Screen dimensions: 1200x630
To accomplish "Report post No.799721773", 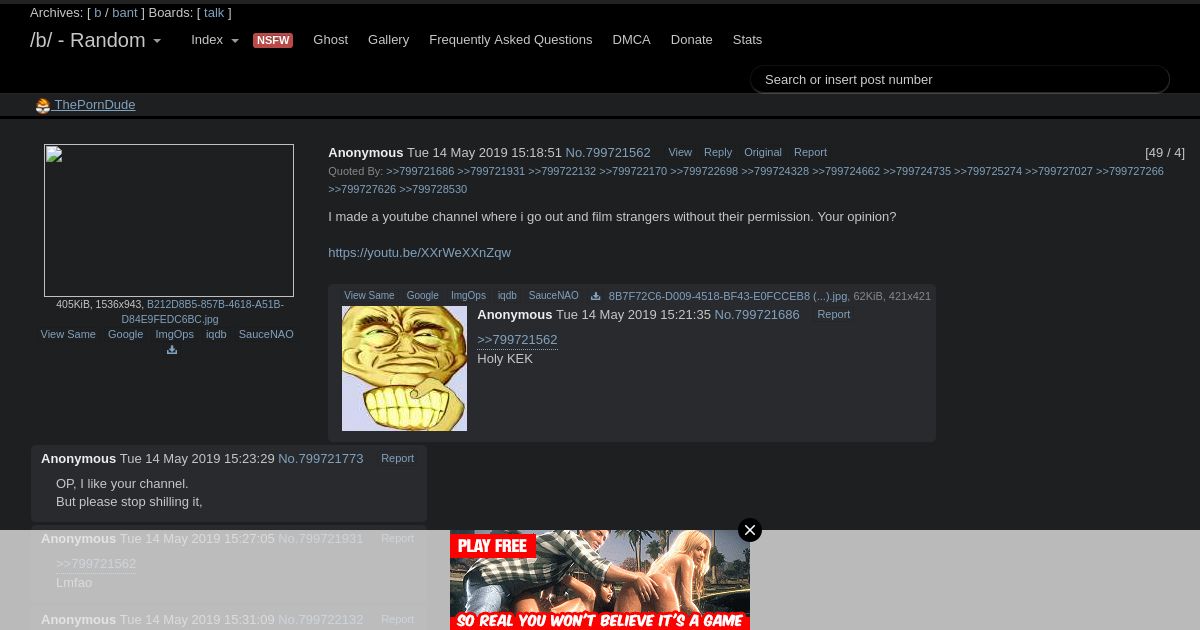I will tap(397, 458).
